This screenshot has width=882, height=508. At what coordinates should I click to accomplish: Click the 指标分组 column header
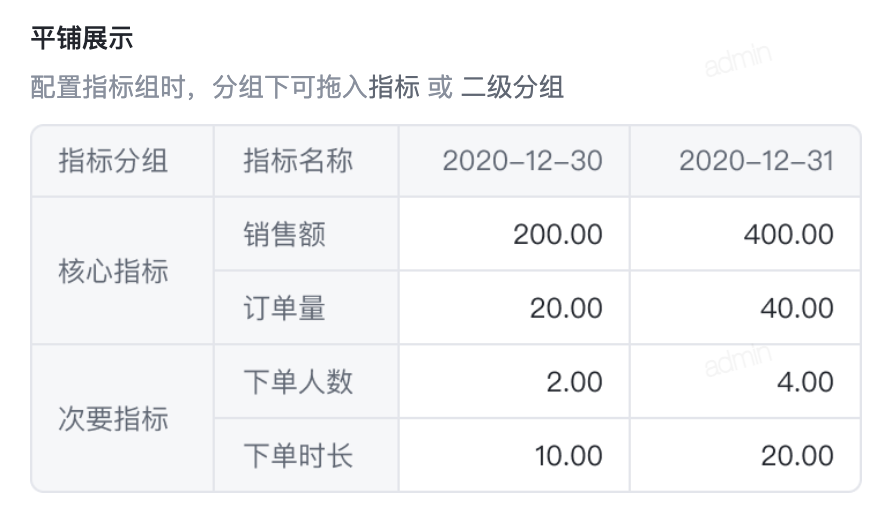tap(123, 161)
